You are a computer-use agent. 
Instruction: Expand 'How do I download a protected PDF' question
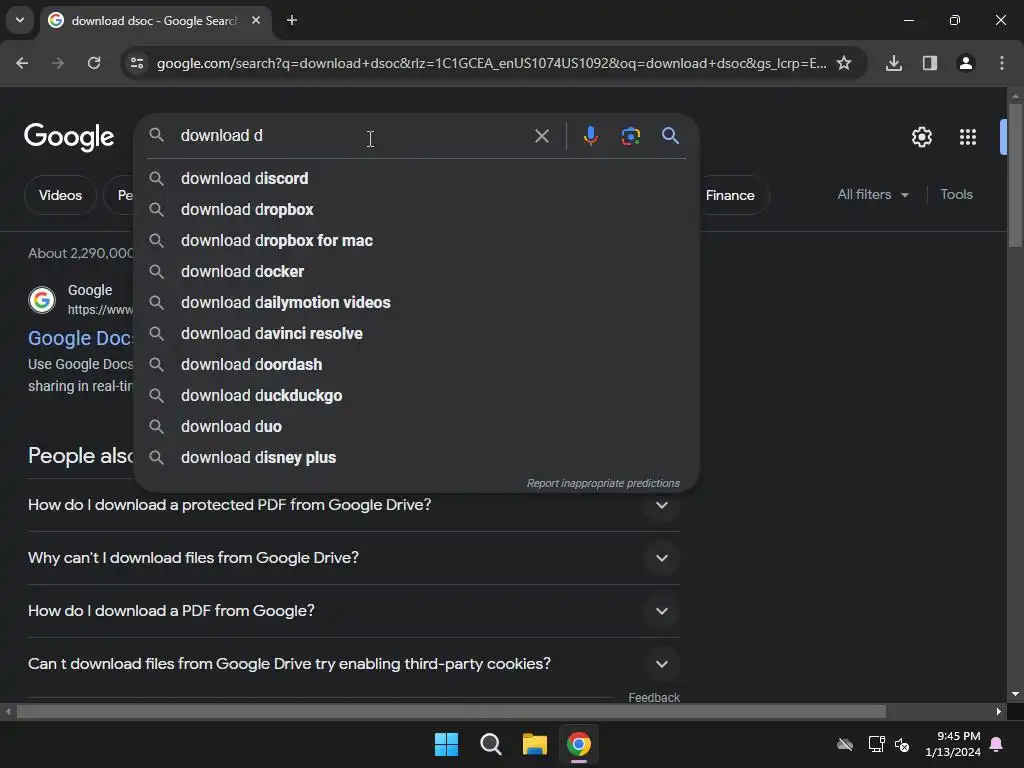[354, 505]
